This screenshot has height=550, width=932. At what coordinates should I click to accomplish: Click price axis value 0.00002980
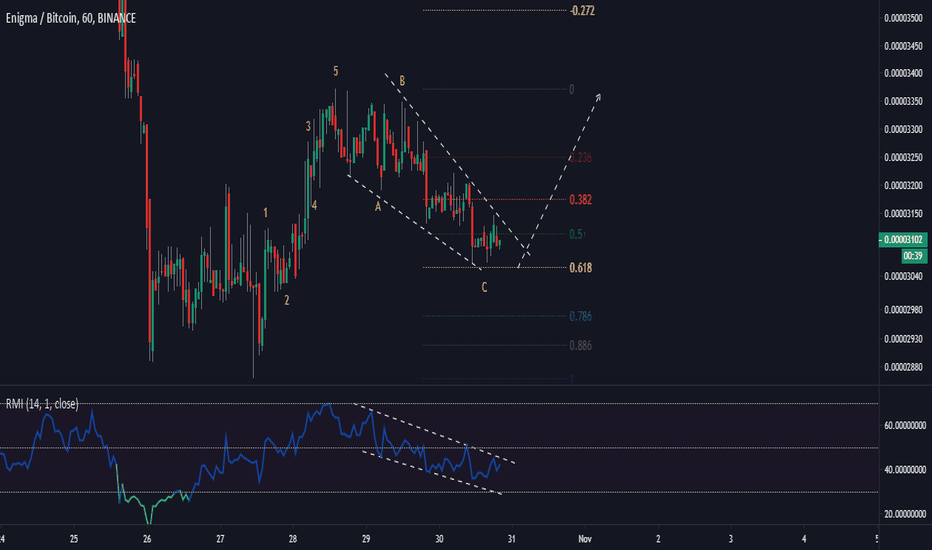[x=903, y=310]
